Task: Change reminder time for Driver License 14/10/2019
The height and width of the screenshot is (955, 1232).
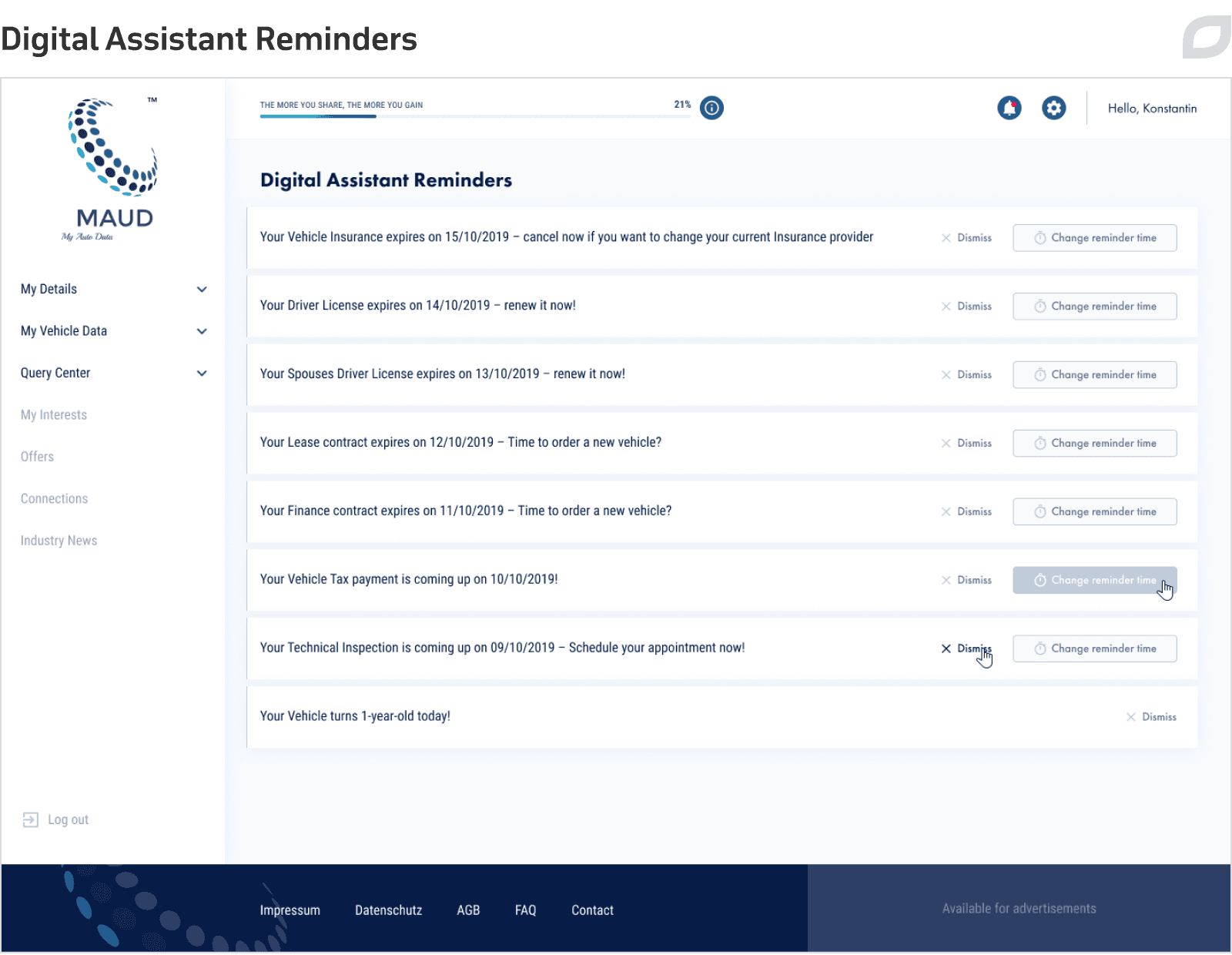Action: coord(1095,307)
